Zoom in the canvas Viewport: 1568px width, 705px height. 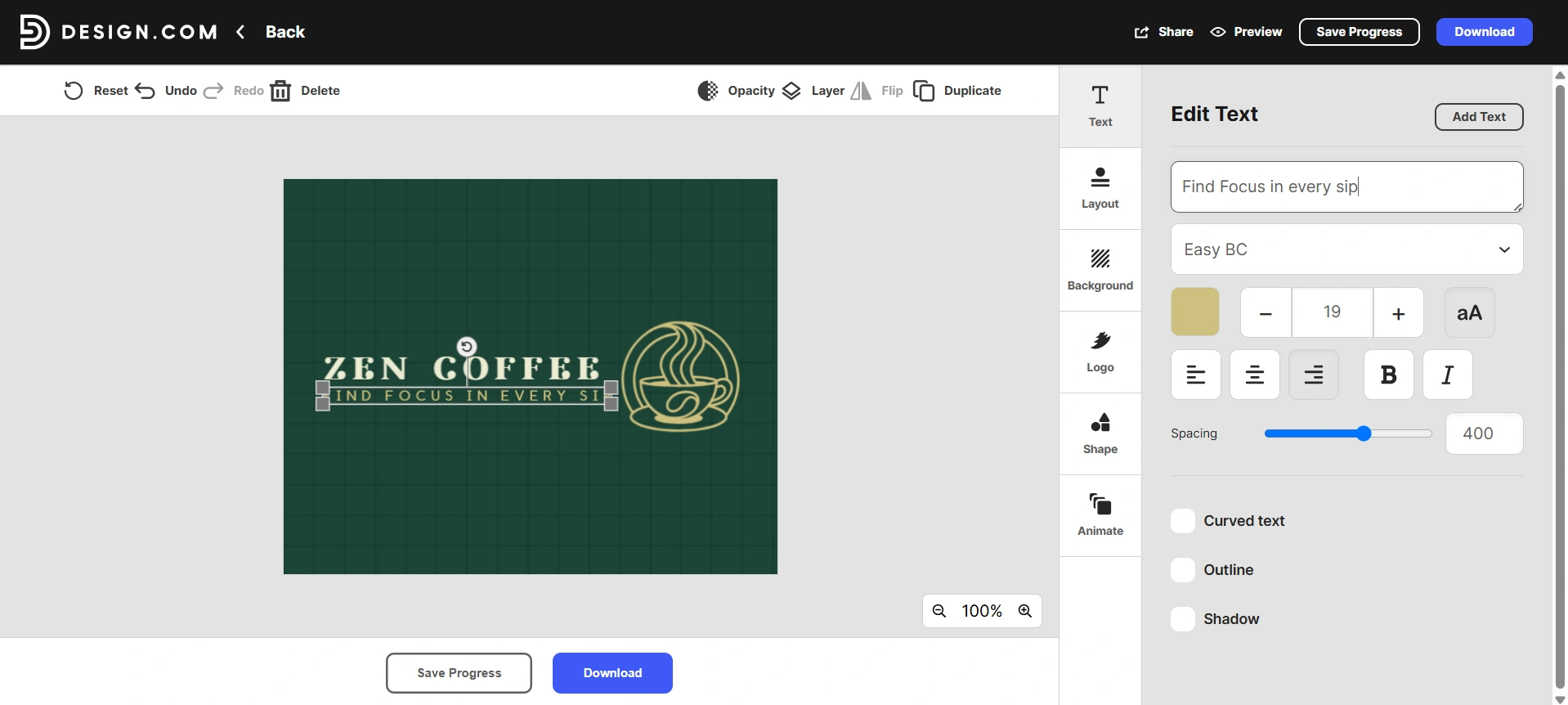click(1025, 611)
